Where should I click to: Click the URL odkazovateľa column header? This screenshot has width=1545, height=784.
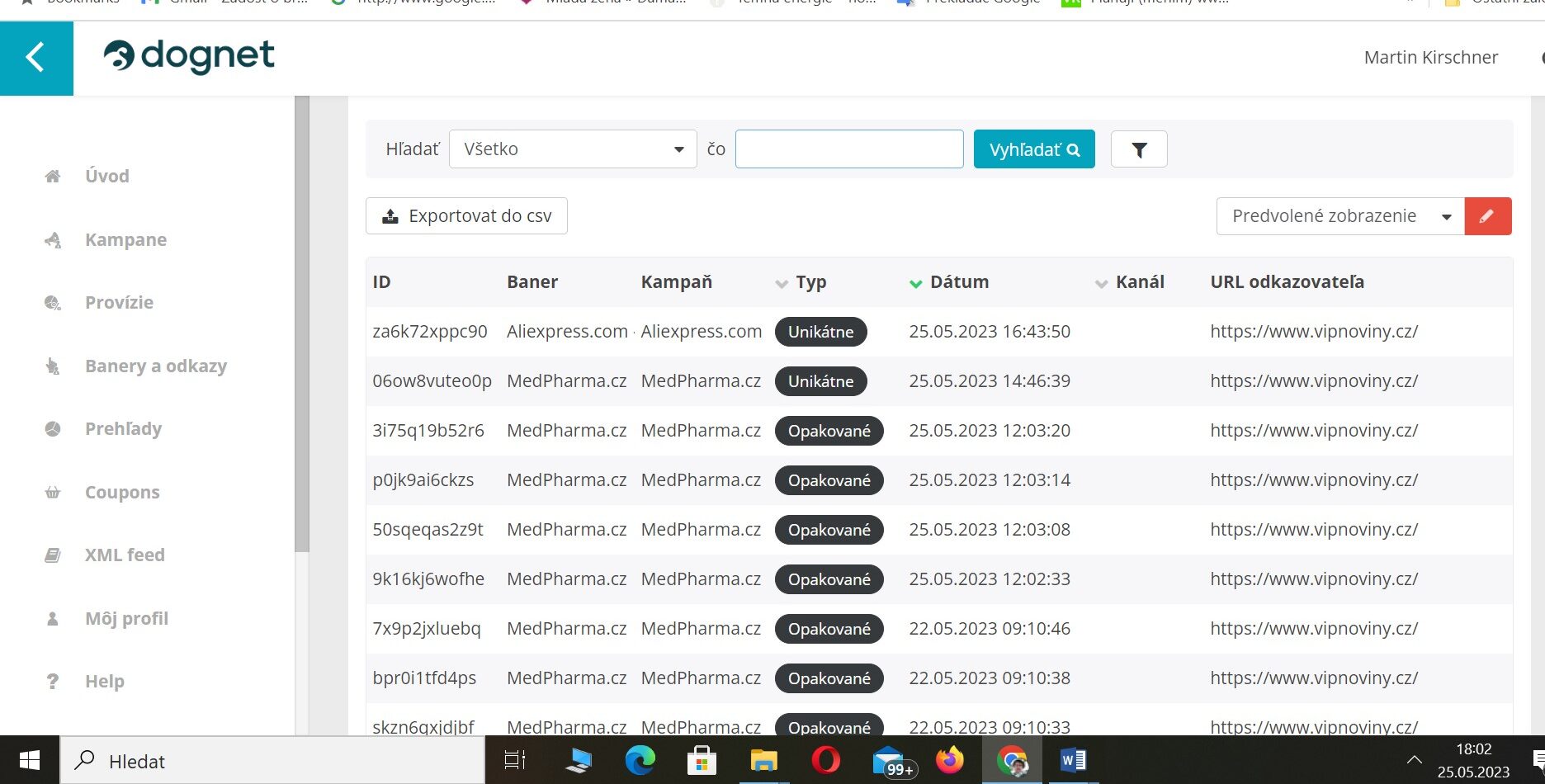(x=1287, y=282)
